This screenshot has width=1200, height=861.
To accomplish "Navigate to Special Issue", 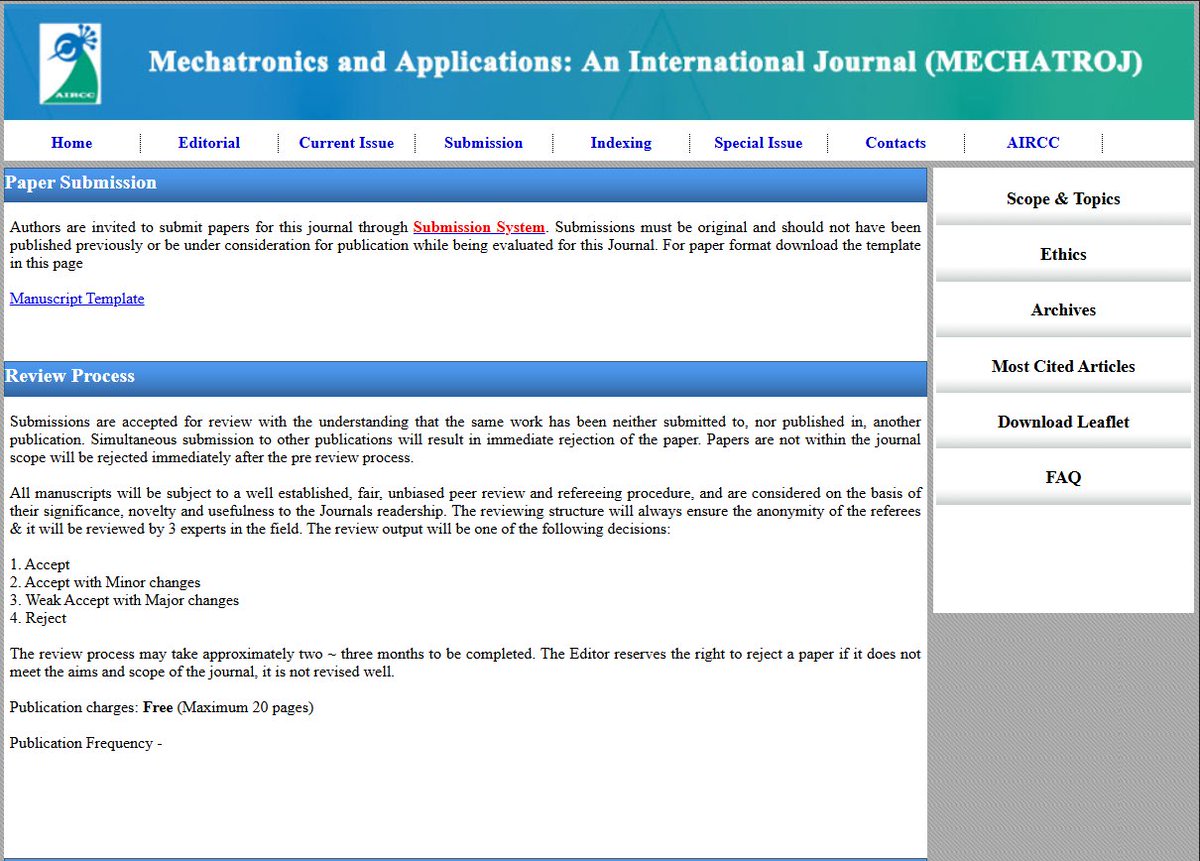I will [758, 143].
